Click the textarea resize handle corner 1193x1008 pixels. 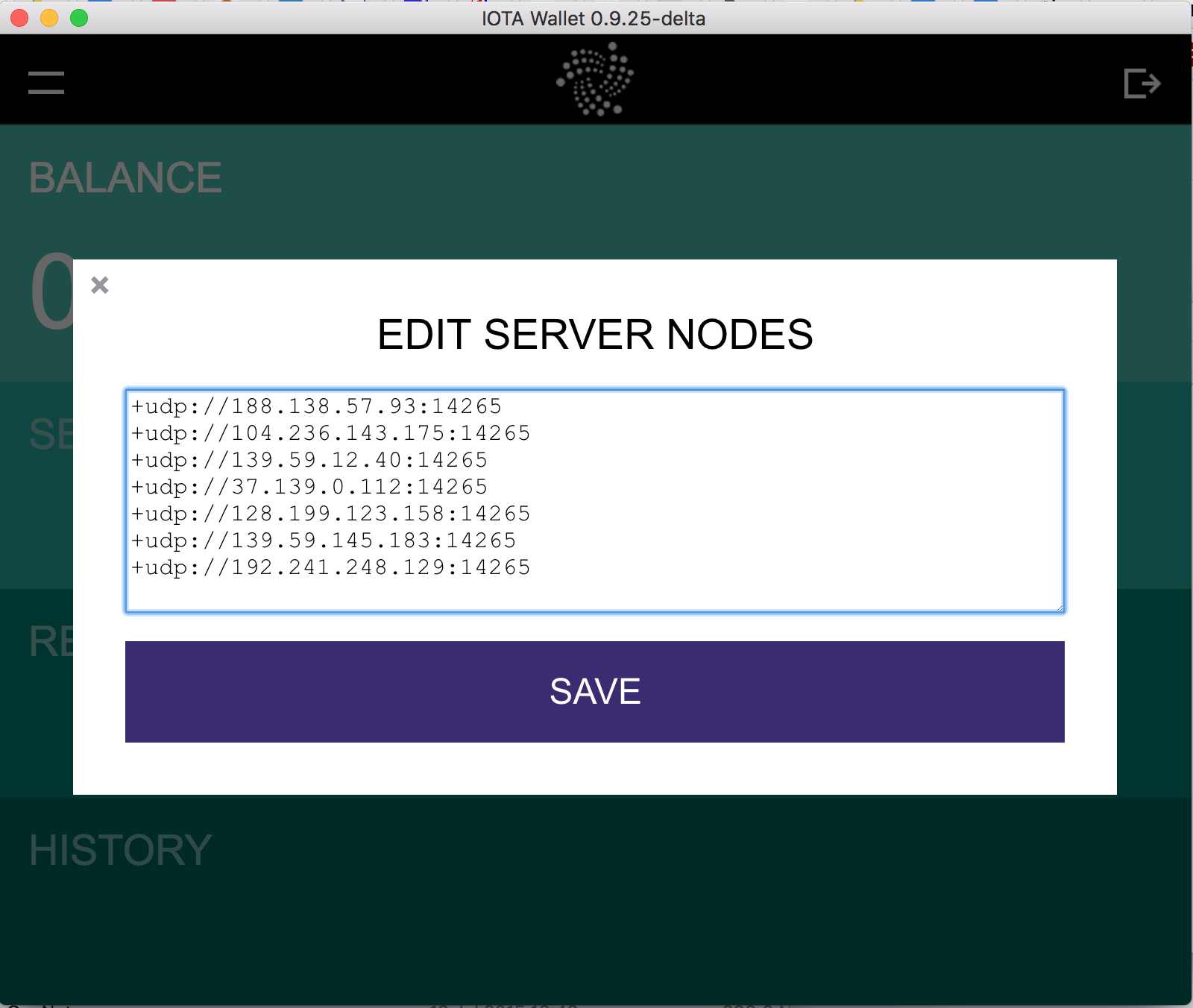[x=1059, y=607]
